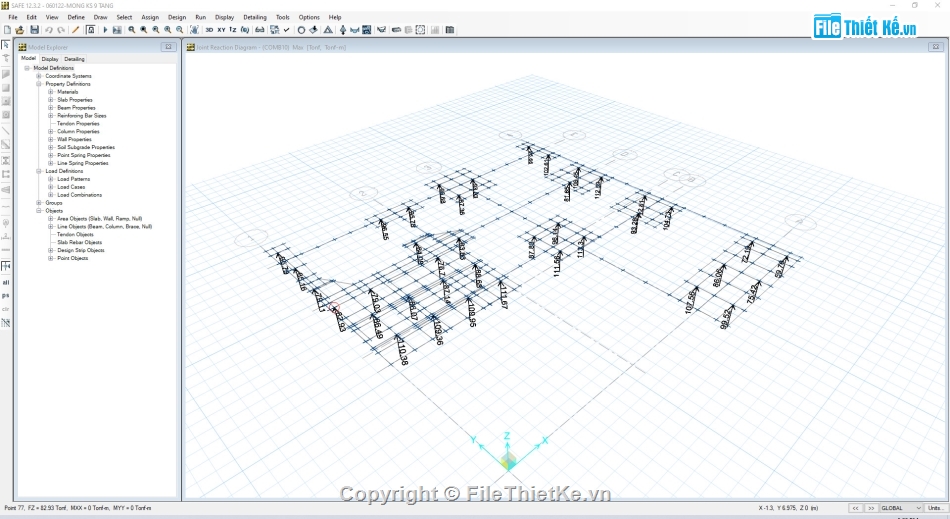Viewport: 950px width, 519px height.
Task: Open the File menu
Action: (x=13, y=17)
